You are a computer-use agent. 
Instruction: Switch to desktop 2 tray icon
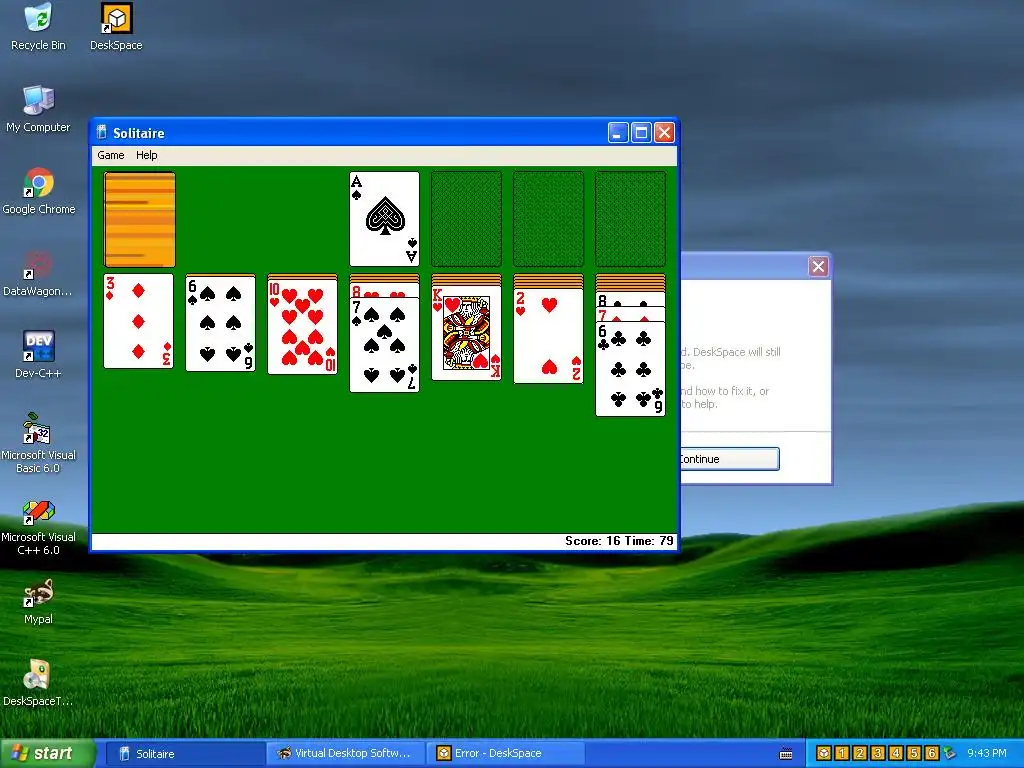point(860,753)
